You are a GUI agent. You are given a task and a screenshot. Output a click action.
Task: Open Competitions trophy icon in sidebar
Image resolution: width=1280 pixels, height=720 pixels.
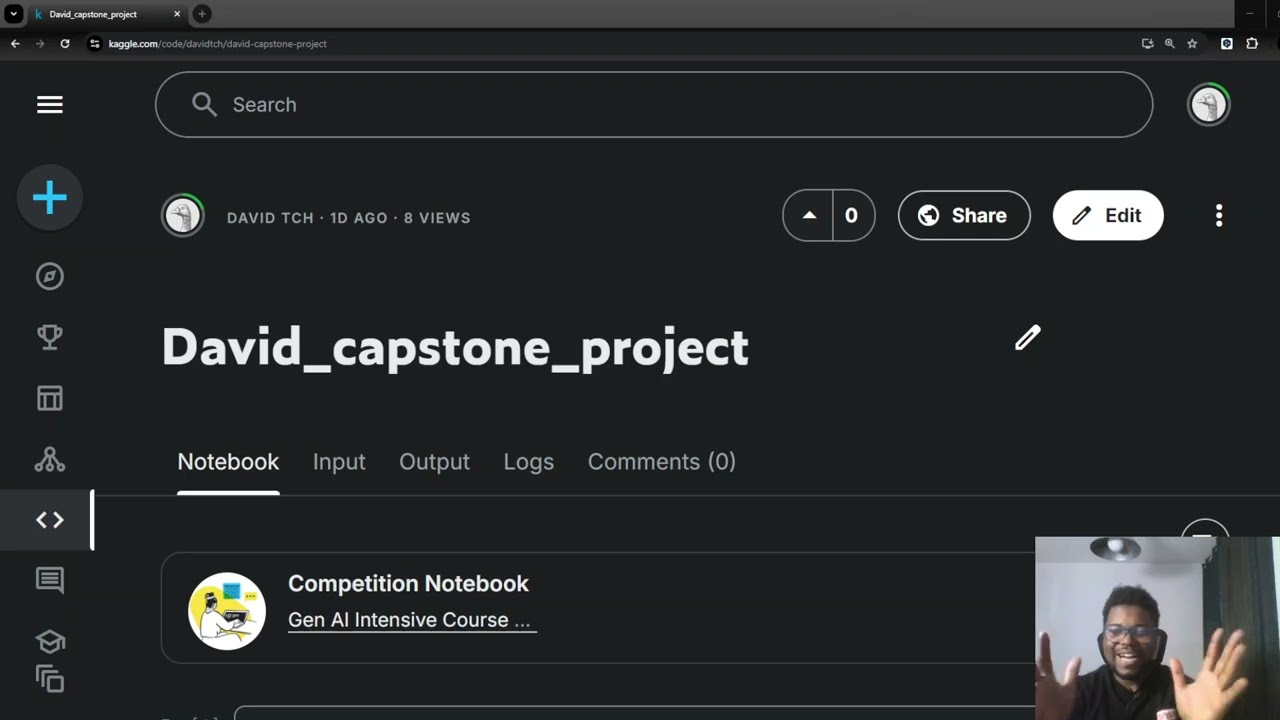point(50,337)
